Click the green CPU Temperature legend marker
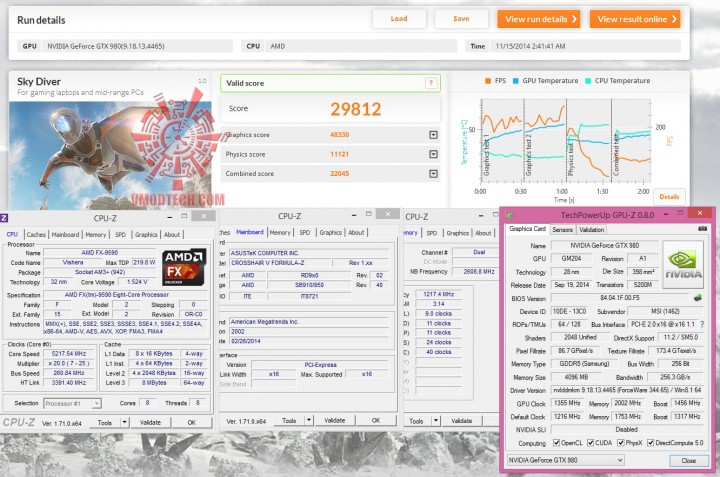720x477 pixels. click(588, 81)
